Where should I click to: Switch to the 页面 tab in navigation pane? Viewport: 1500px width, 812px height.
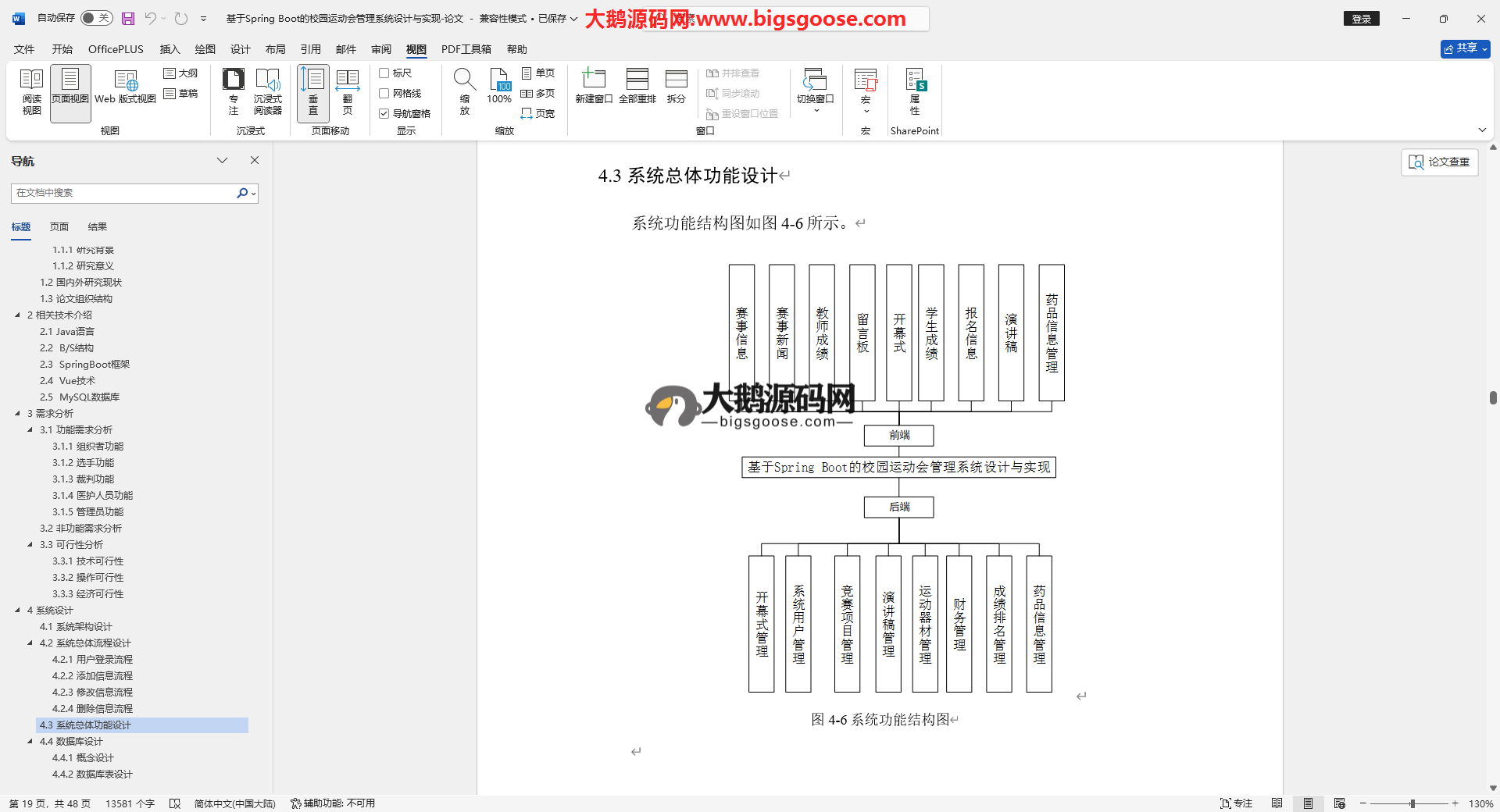point(59,227)
